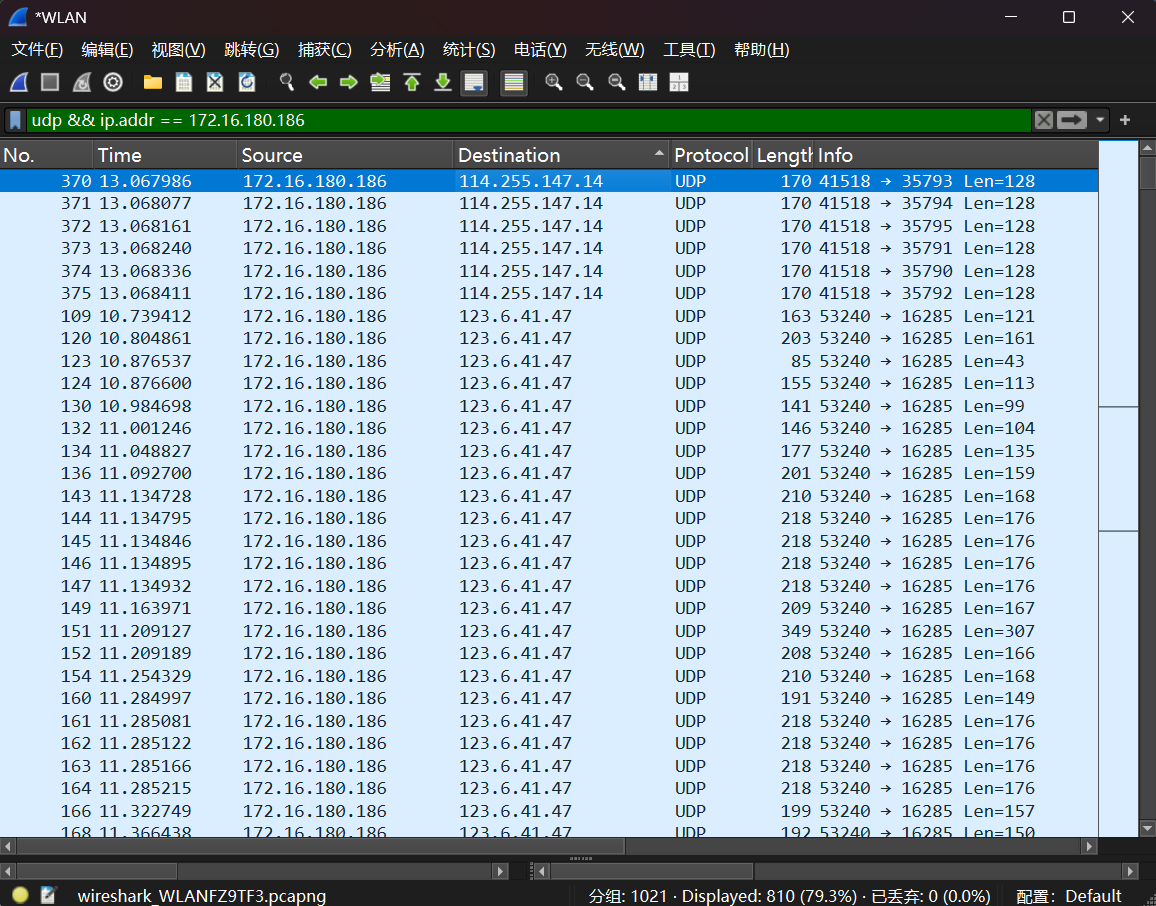Restart the current capture
The height and width of the screenshot is (906, 1156).
click(x=81, y=83)
